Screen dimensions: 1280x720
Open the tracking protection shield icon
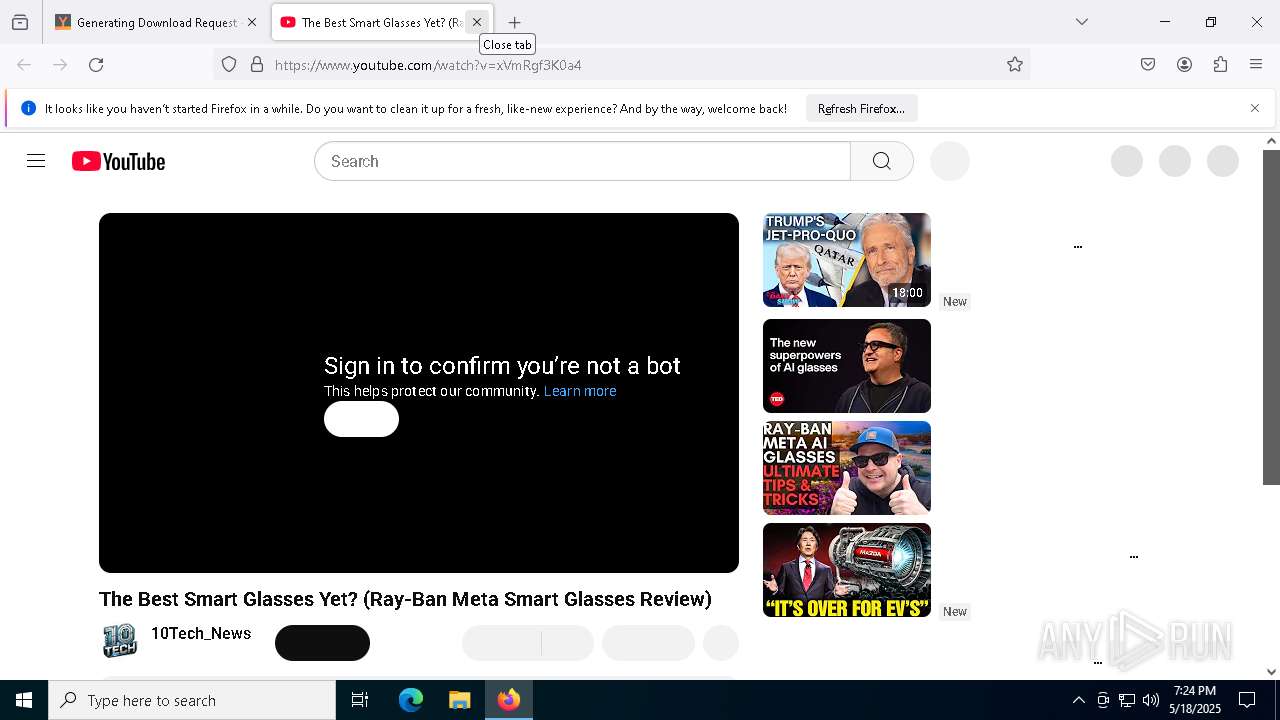(229, 65)
